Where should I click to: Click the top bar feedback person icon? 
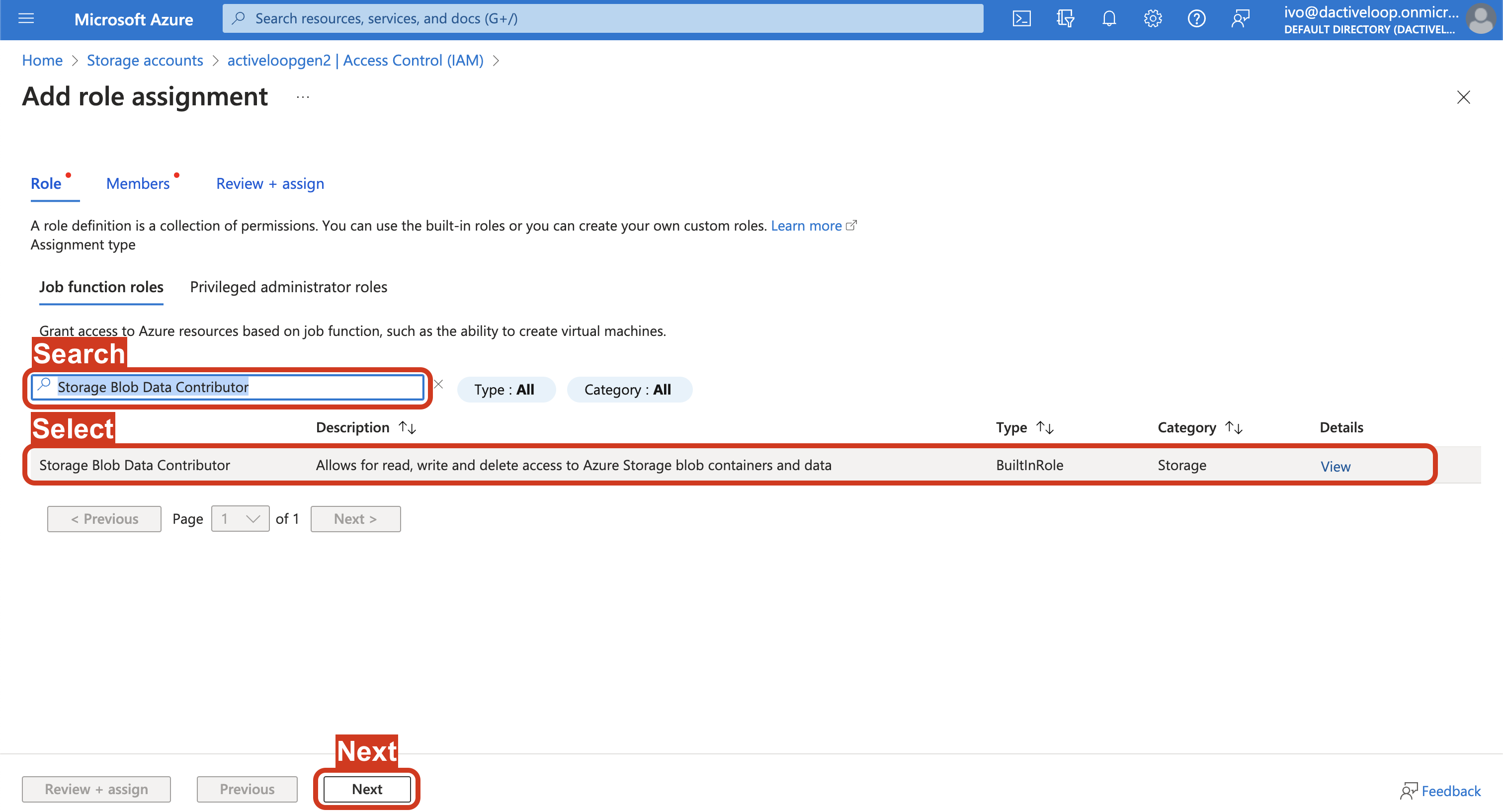(1240, 19)
